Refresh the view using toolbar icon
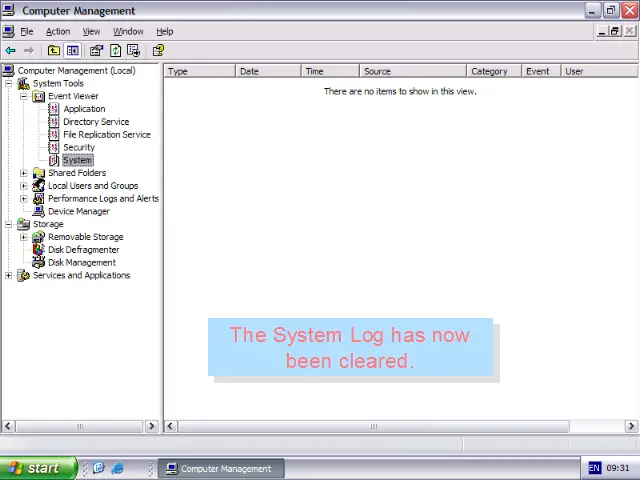 [116, 51]
